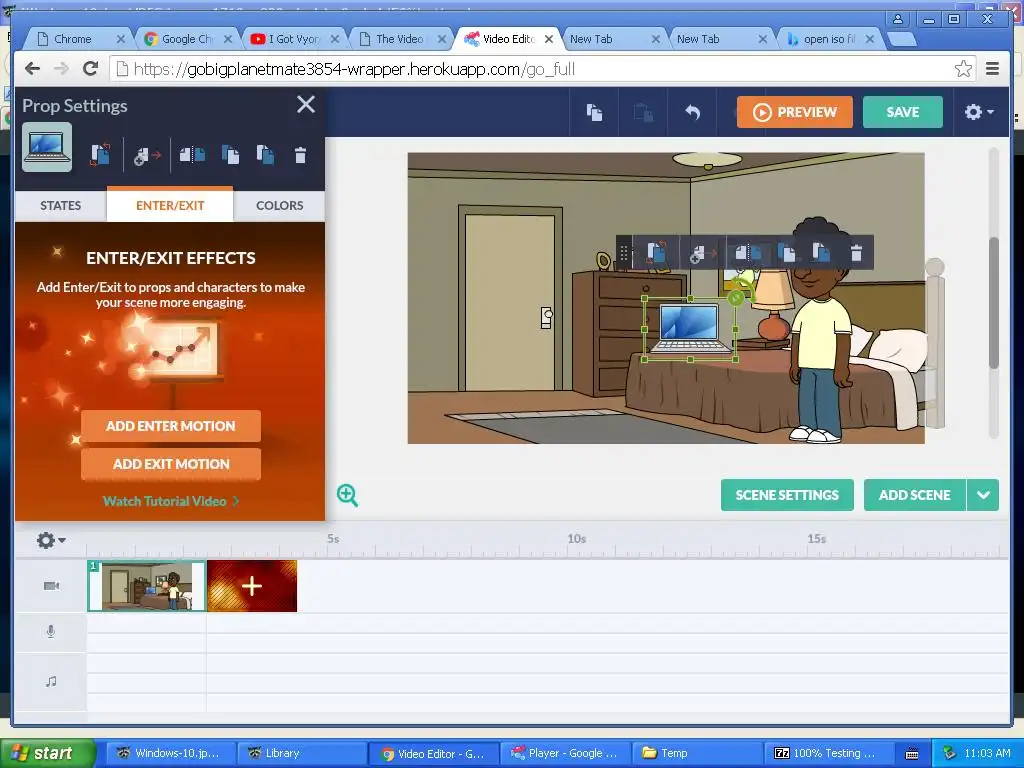Screen dimensions: 1024x768
Task: Click the copy icon in top toolbar
Action: (594, 112)
